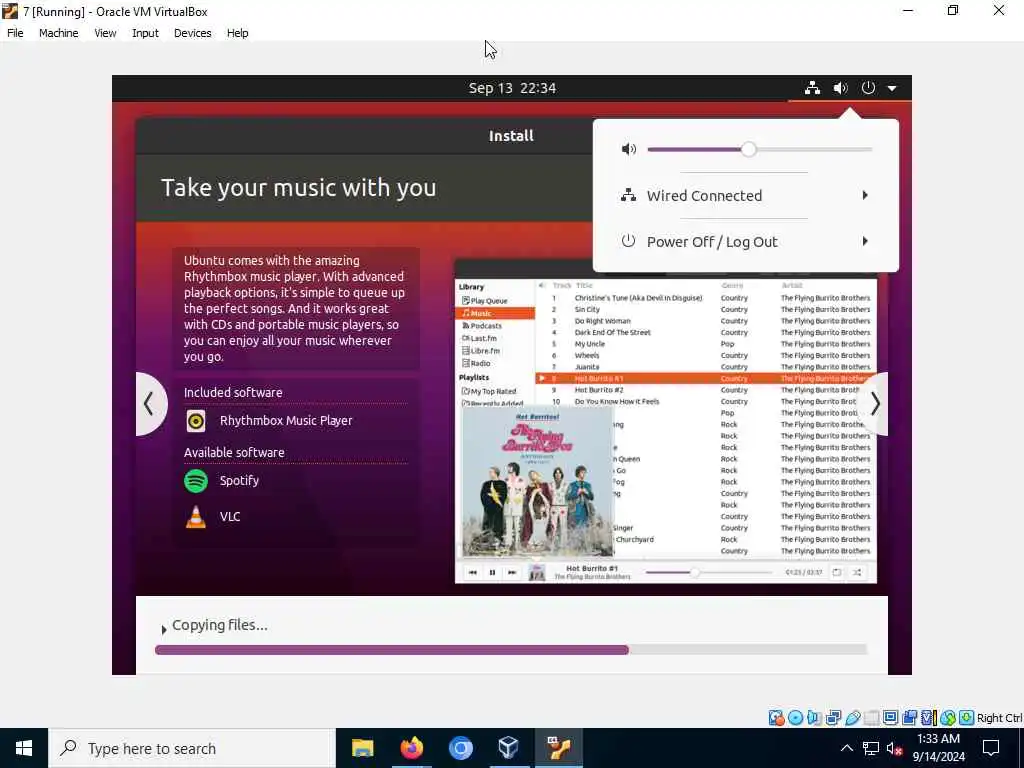Click the wired network icon in Ubuntu top bar

(812, 88)
